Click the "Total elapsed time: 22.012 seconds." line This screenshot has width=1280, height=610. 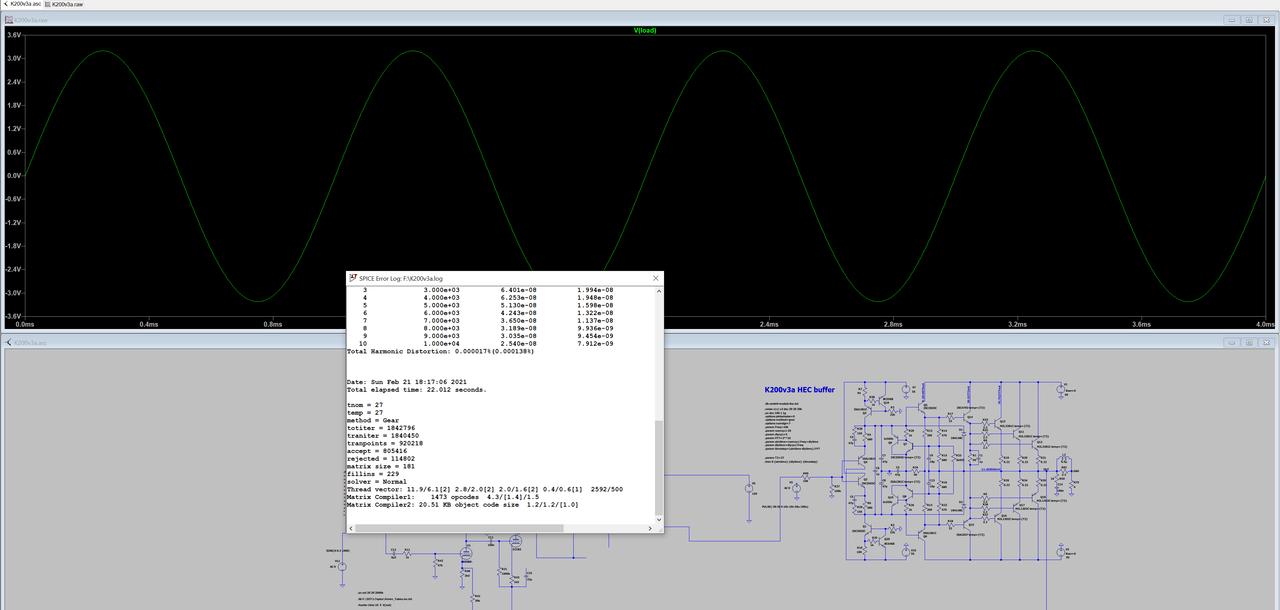pos(416,390)
